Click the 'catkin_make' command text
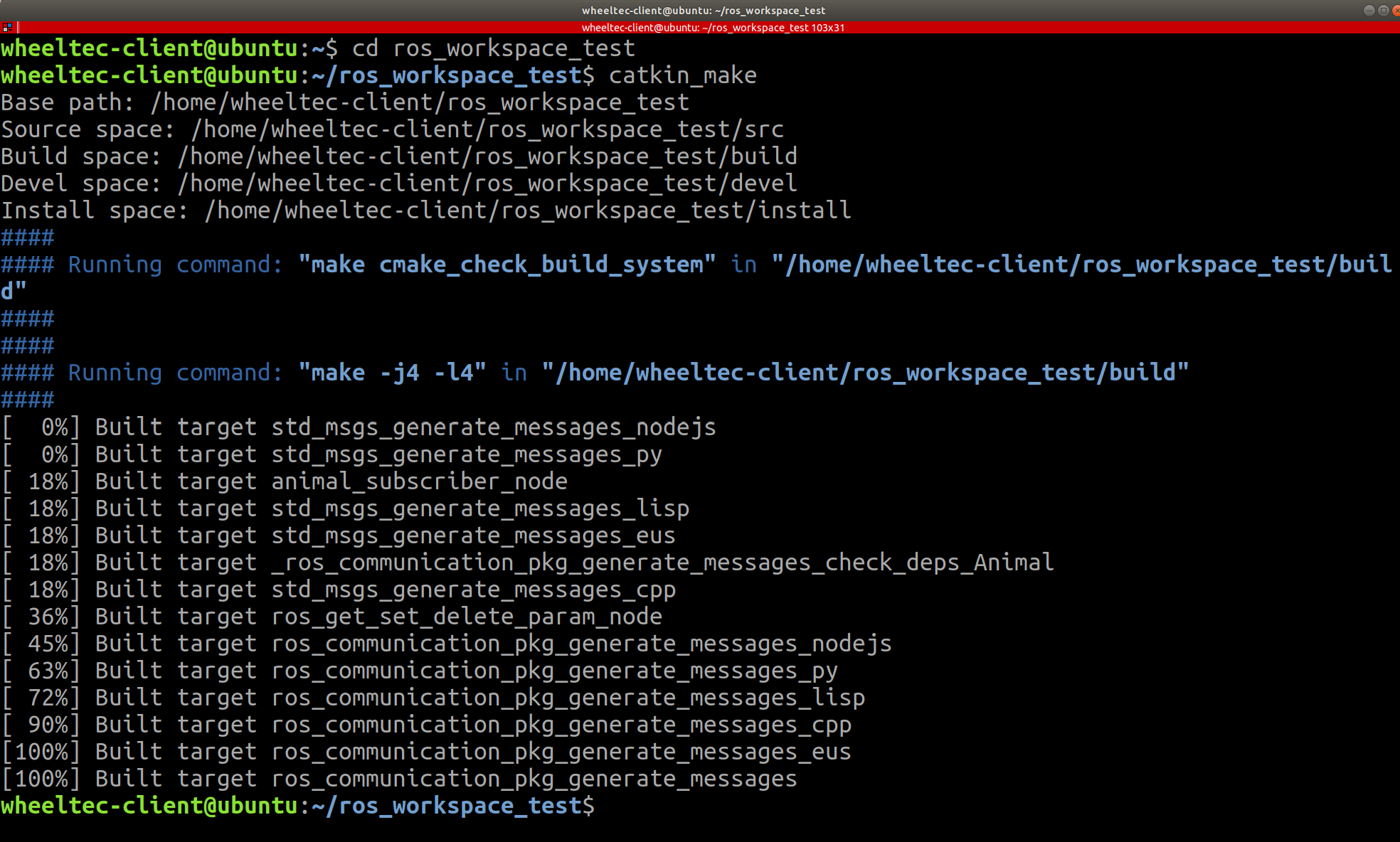 [682, 75]
